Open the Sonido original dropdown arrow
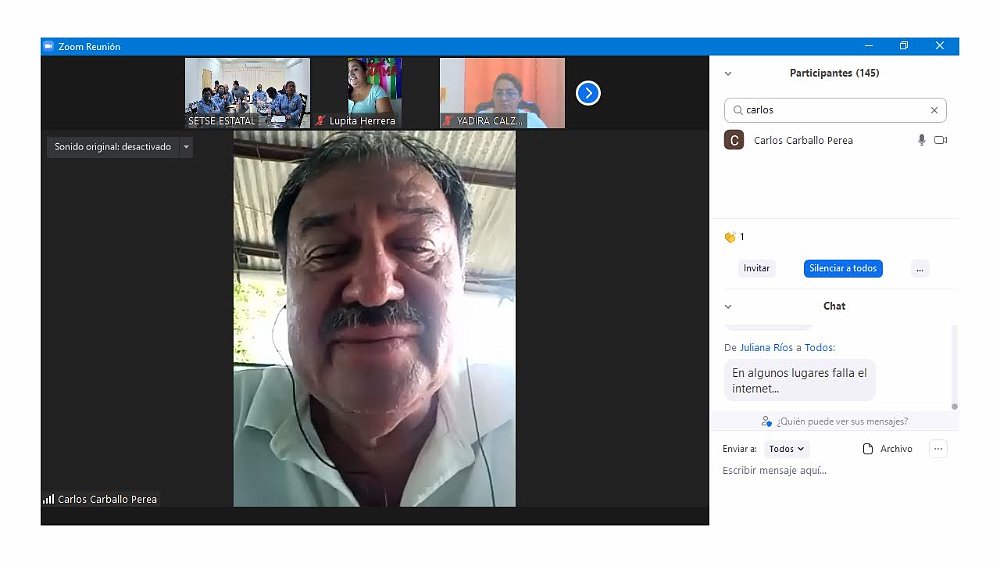Viewport: 1000px width, 563px height. 186,147
